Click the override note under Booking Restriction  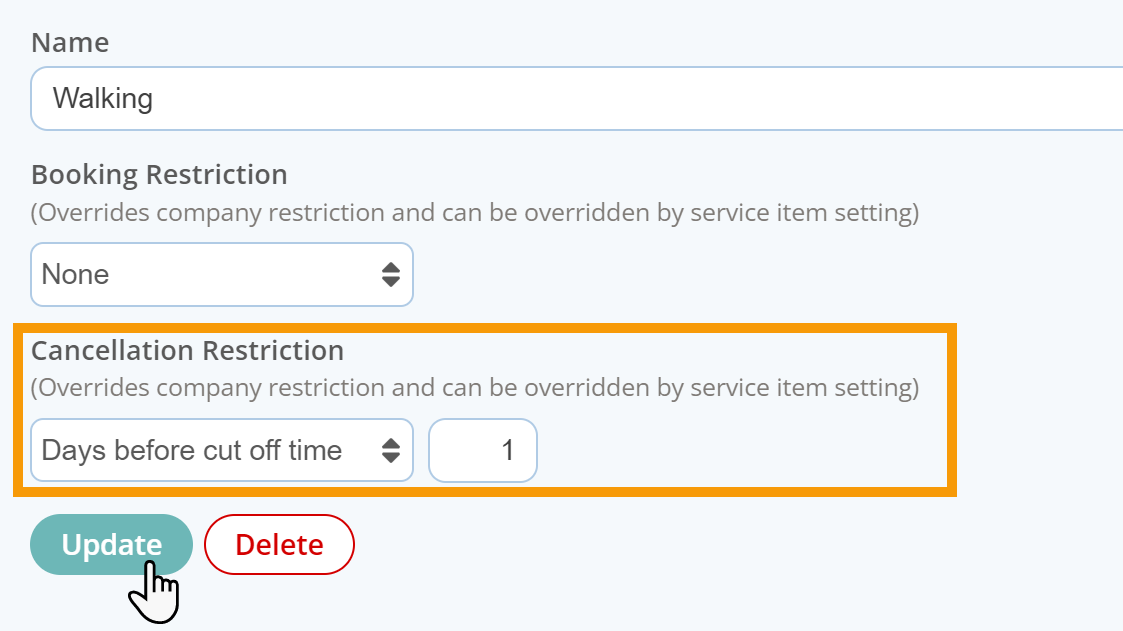pyautogui.click(x=475, y=213)
